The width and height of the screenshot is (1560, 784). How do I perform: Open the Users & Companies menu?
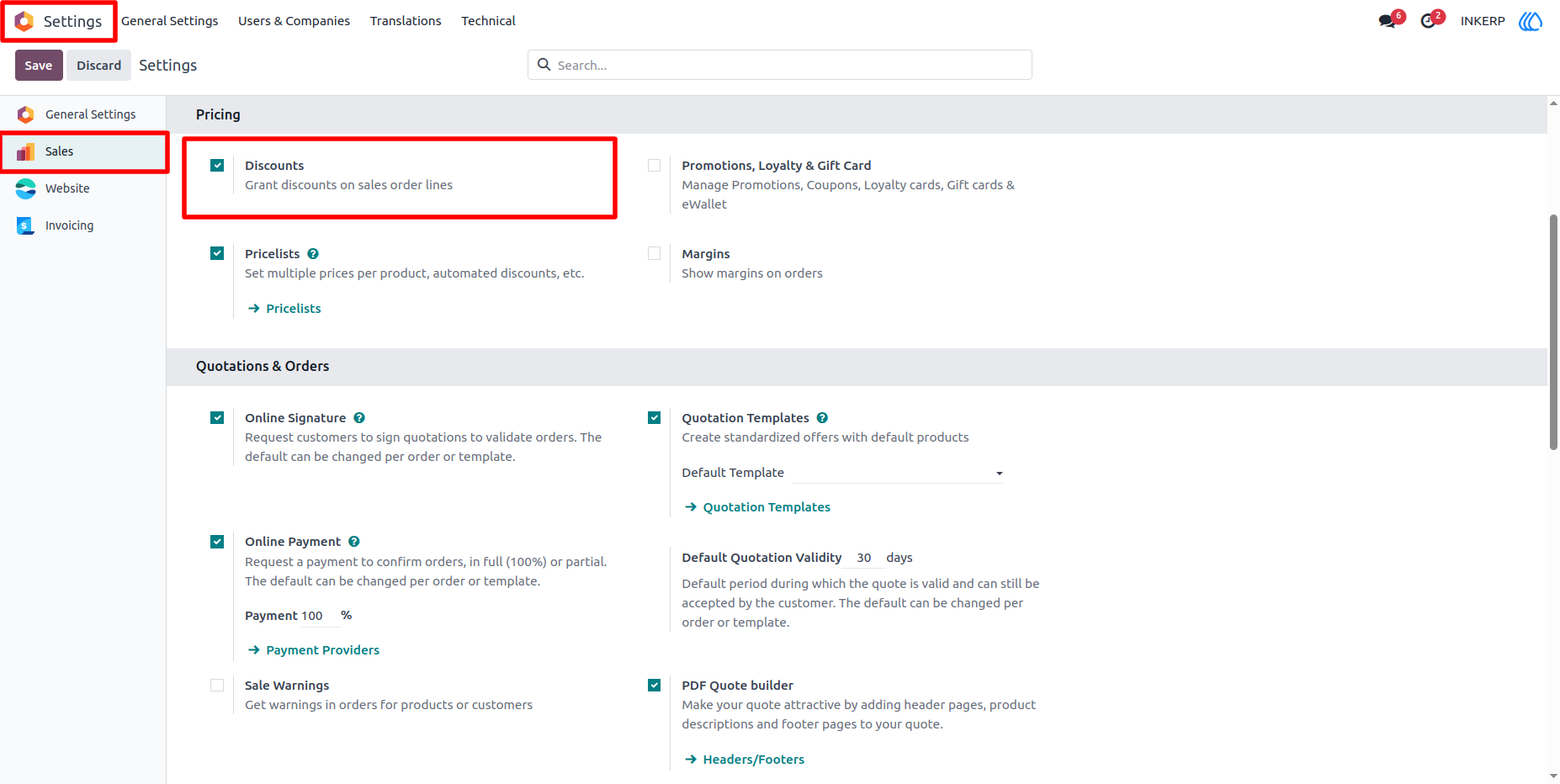294,21
